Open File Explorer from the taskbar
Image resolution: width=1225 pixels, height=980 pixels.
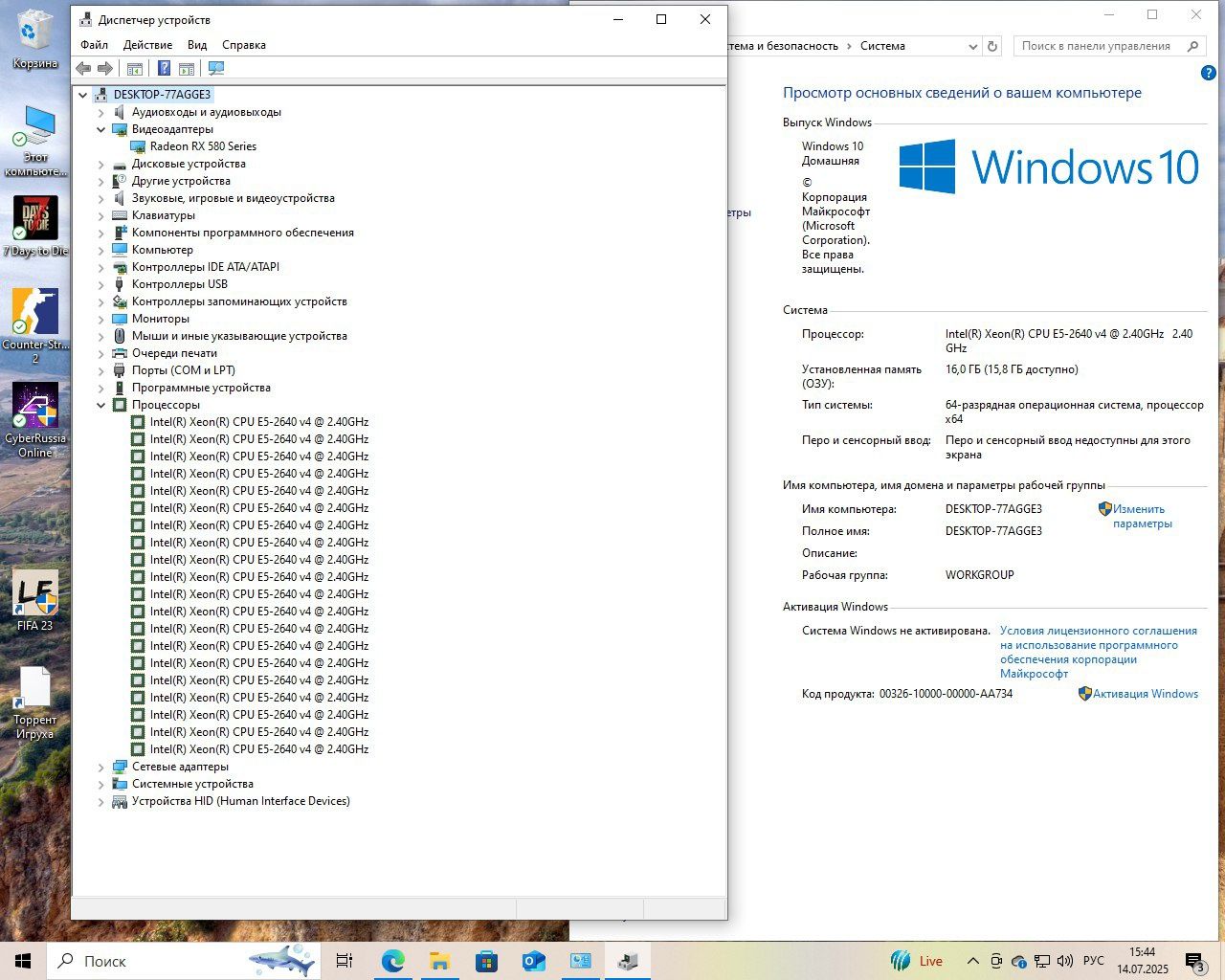(439, 961)
